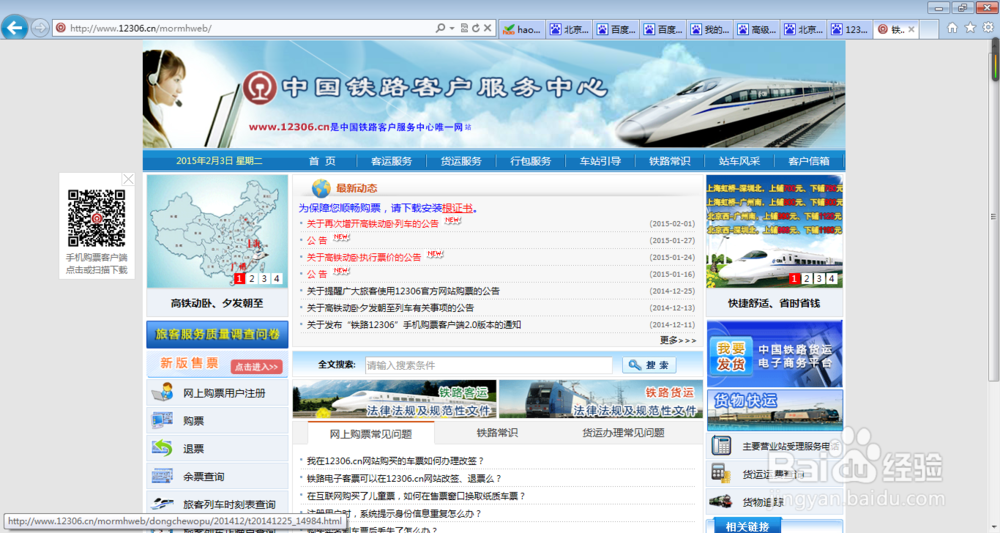Open the 铁路货运 法律法规 banner
This screenshot has width=1000, height=533.
point(601,399)
